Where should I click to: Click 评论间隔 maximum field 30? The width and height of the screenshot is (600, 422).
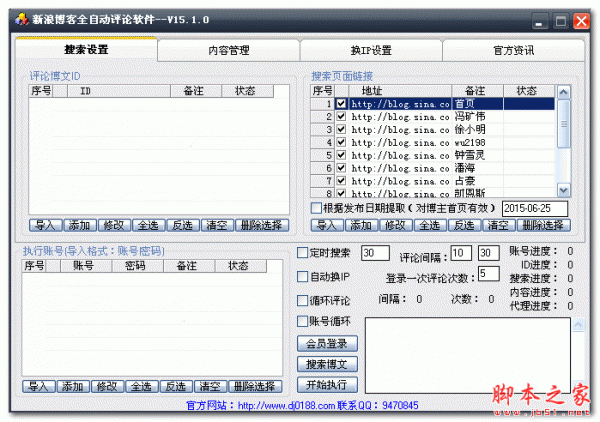pyautogui.click(x=489, y=253)
